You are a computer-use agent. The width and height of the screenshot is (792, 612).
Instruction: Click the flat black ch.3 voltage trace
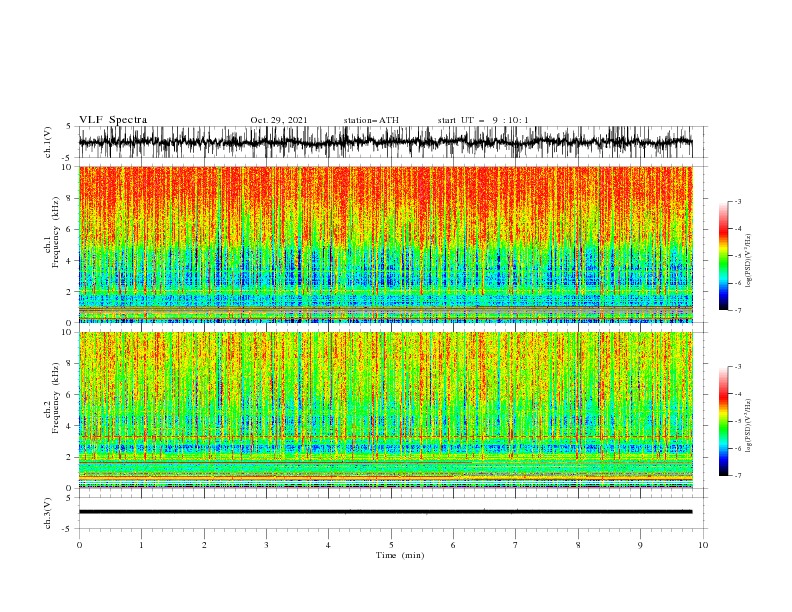385,512
